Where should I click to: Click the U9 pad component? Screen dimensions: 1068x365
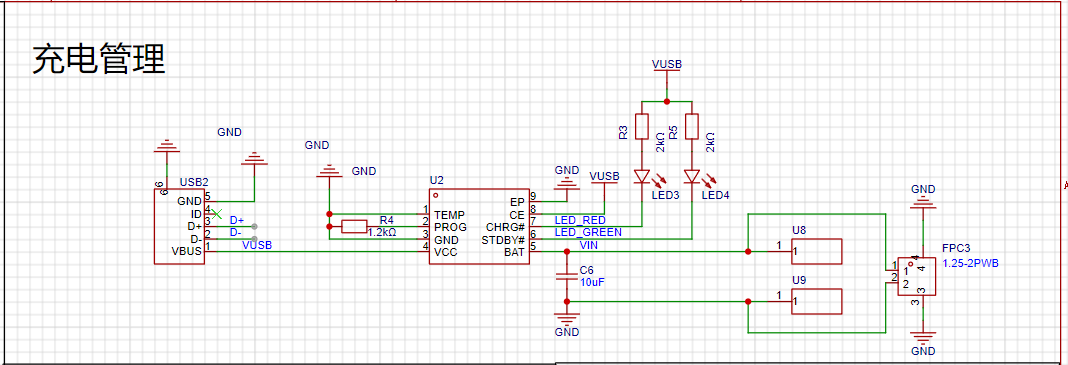pos(817,302)
